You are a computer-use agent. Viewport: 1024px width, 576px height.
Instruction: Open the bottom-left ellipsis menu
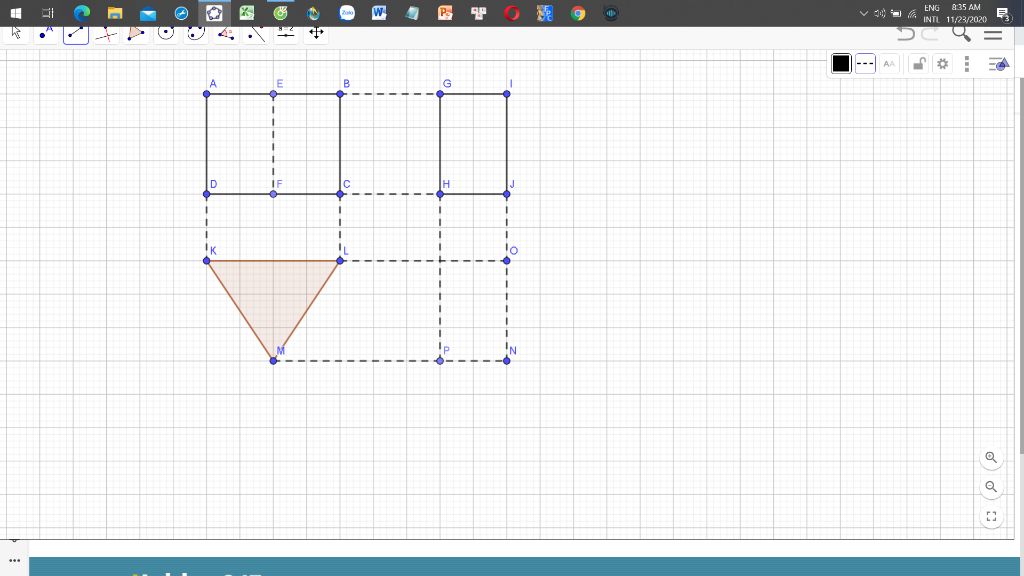14,560
